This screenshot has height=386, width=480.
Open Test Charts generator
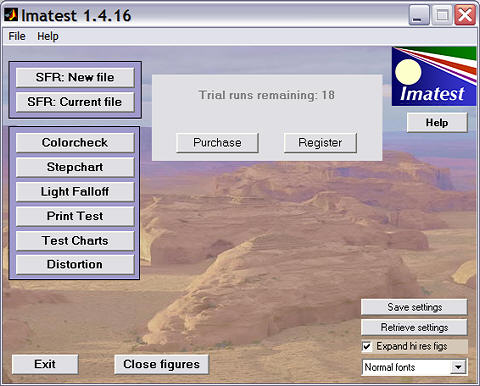click(75, 241)
